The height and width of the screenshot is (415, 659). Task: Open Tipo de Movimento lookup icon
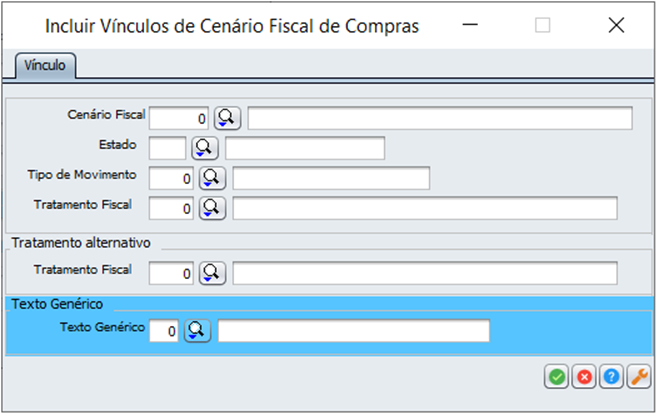(x=212, y=178)
